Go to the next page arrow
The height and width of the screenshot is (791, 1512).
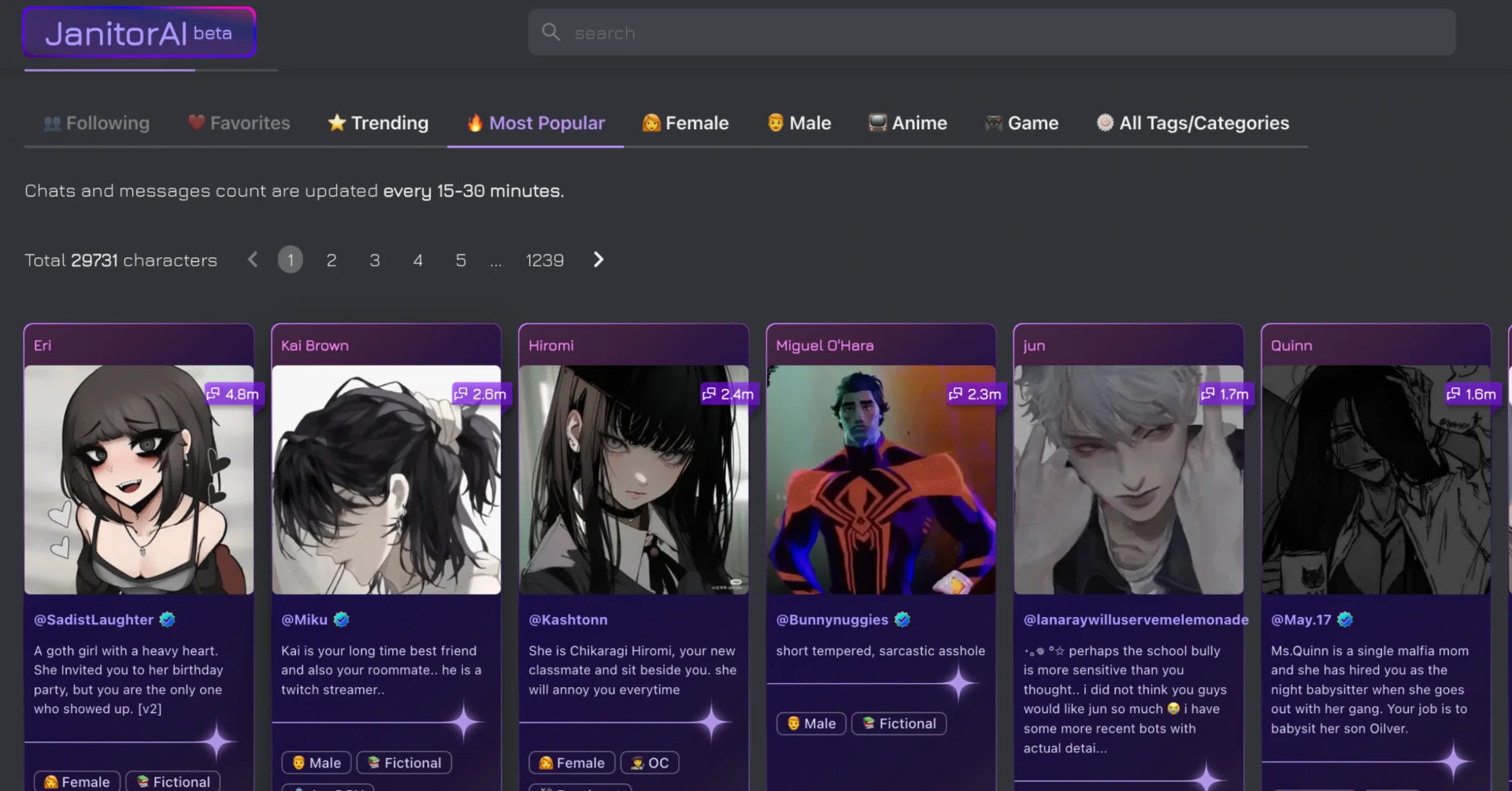tap(598, 260)
